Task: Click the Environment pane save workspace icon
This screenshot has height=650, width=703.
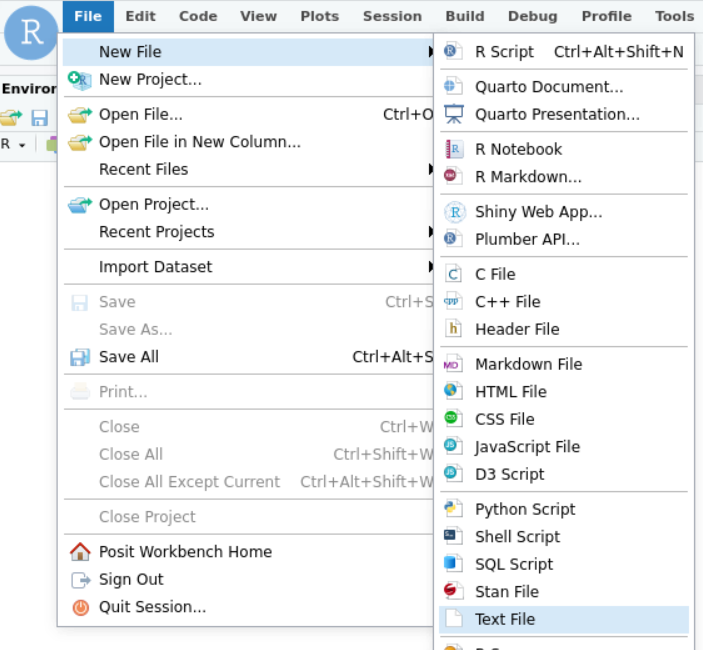Action: point(39,118)
